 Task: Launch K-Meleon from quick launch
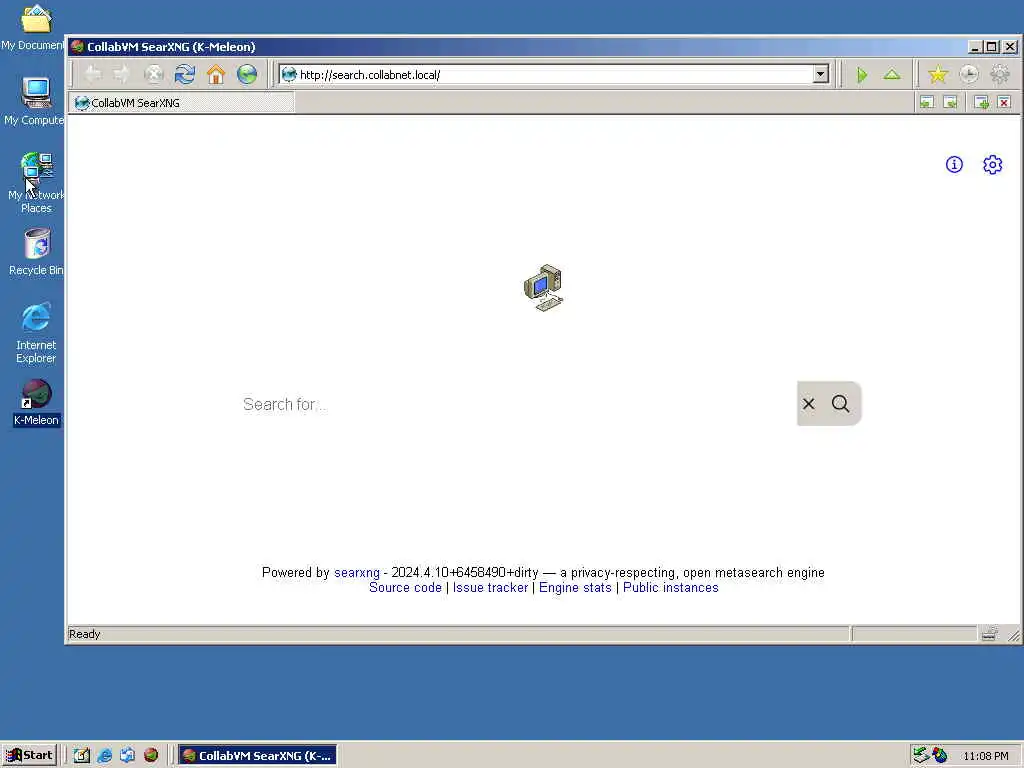pos(151,756)
